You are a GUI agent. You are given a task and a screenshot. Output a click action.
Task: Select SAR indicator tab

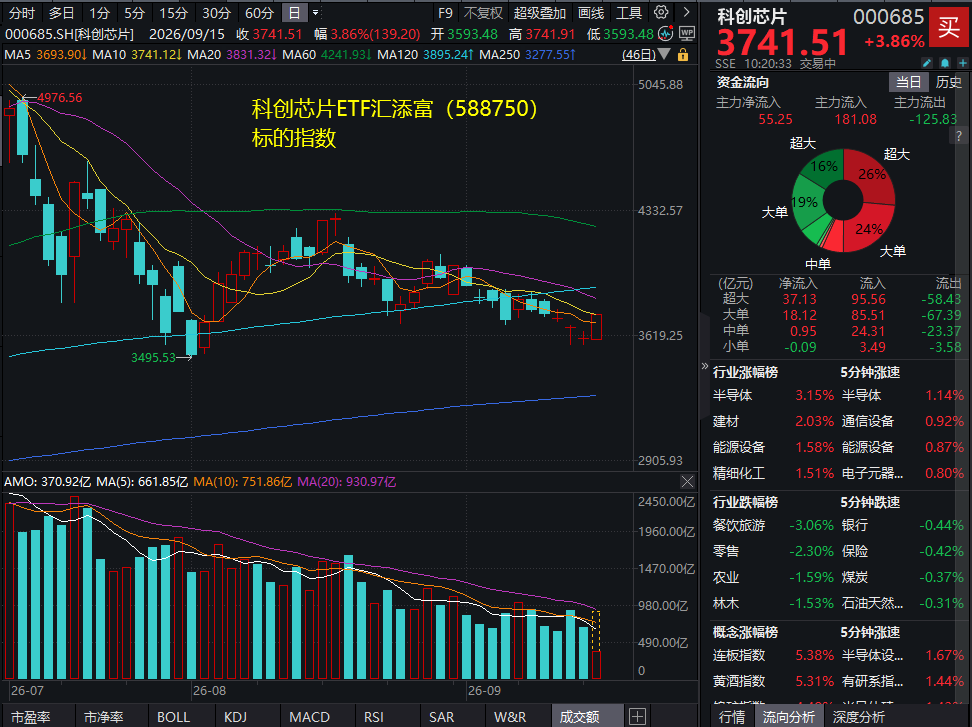(x=441, y=716)
